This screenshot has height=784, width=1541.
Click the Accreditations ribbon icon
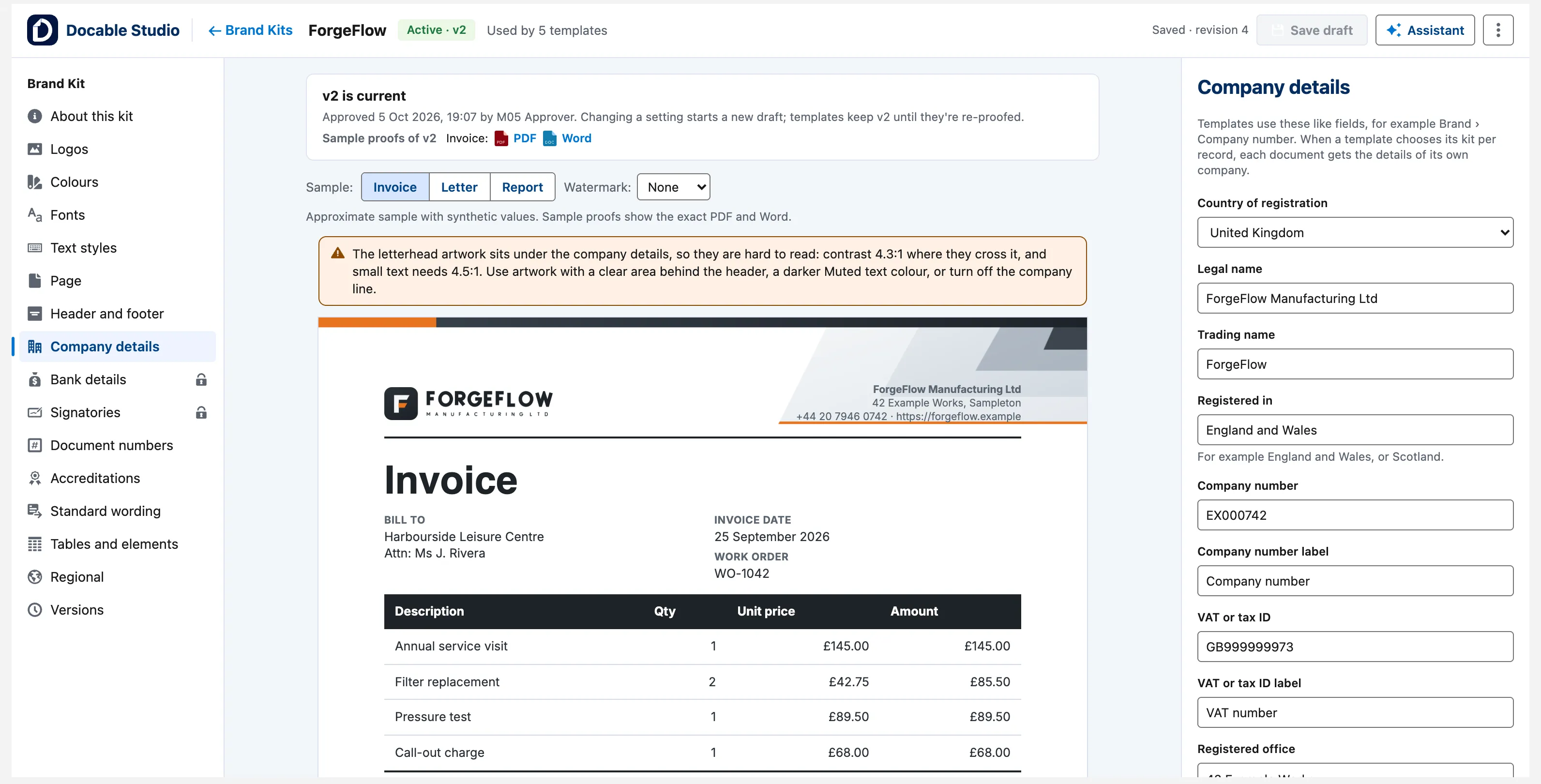pos(35,478)
